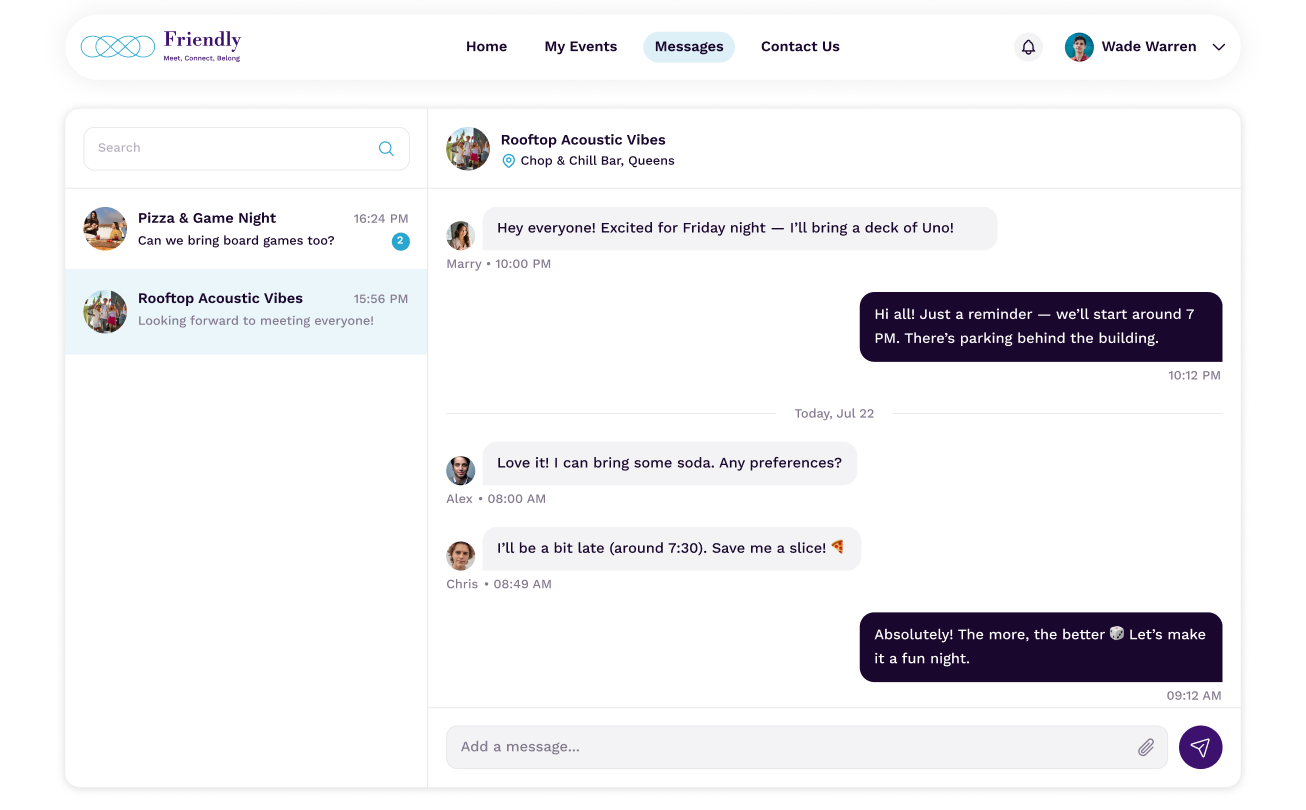Click the Friendly logo
The height and width of the screenshot is (810, 1306).
coord(161,46)
